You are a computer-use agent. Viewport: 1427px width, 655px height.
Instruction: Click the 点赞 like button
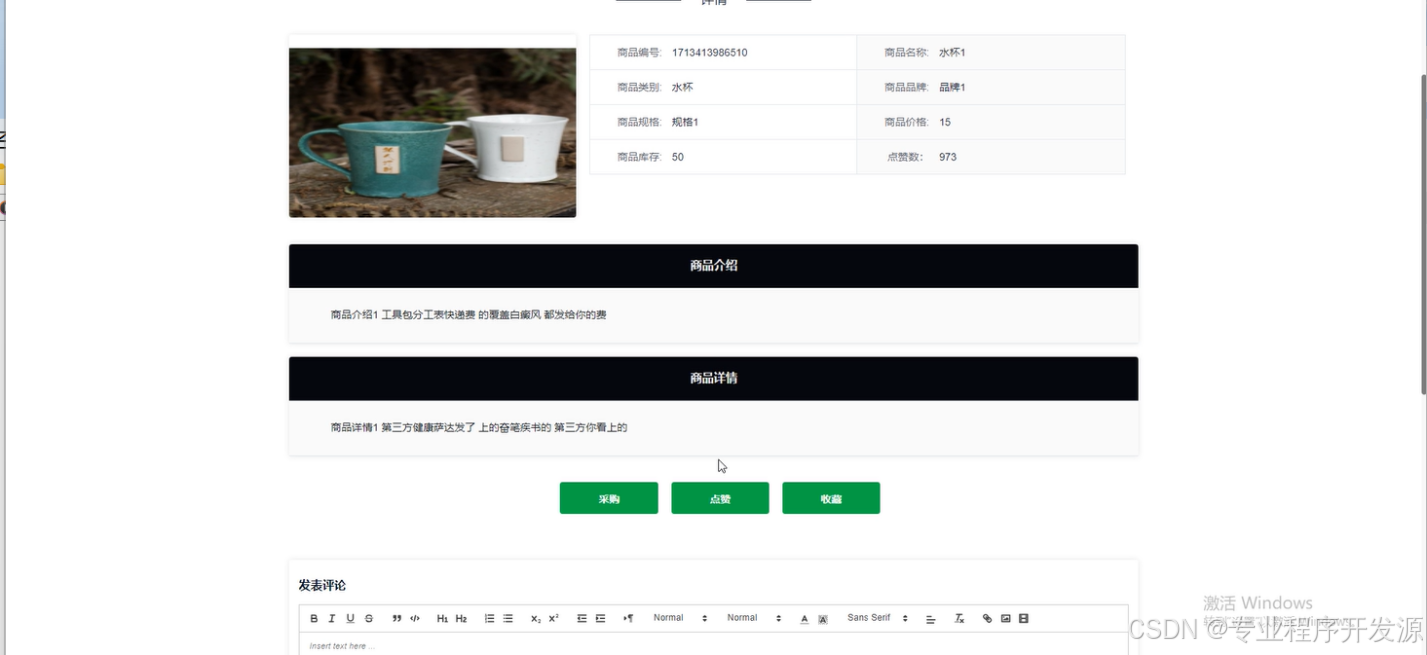pos(720,498)
